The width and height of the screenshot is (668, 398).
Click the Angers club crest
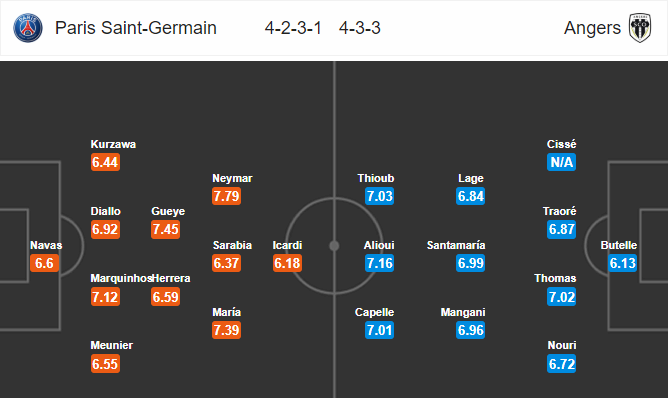tap(640, 28)
